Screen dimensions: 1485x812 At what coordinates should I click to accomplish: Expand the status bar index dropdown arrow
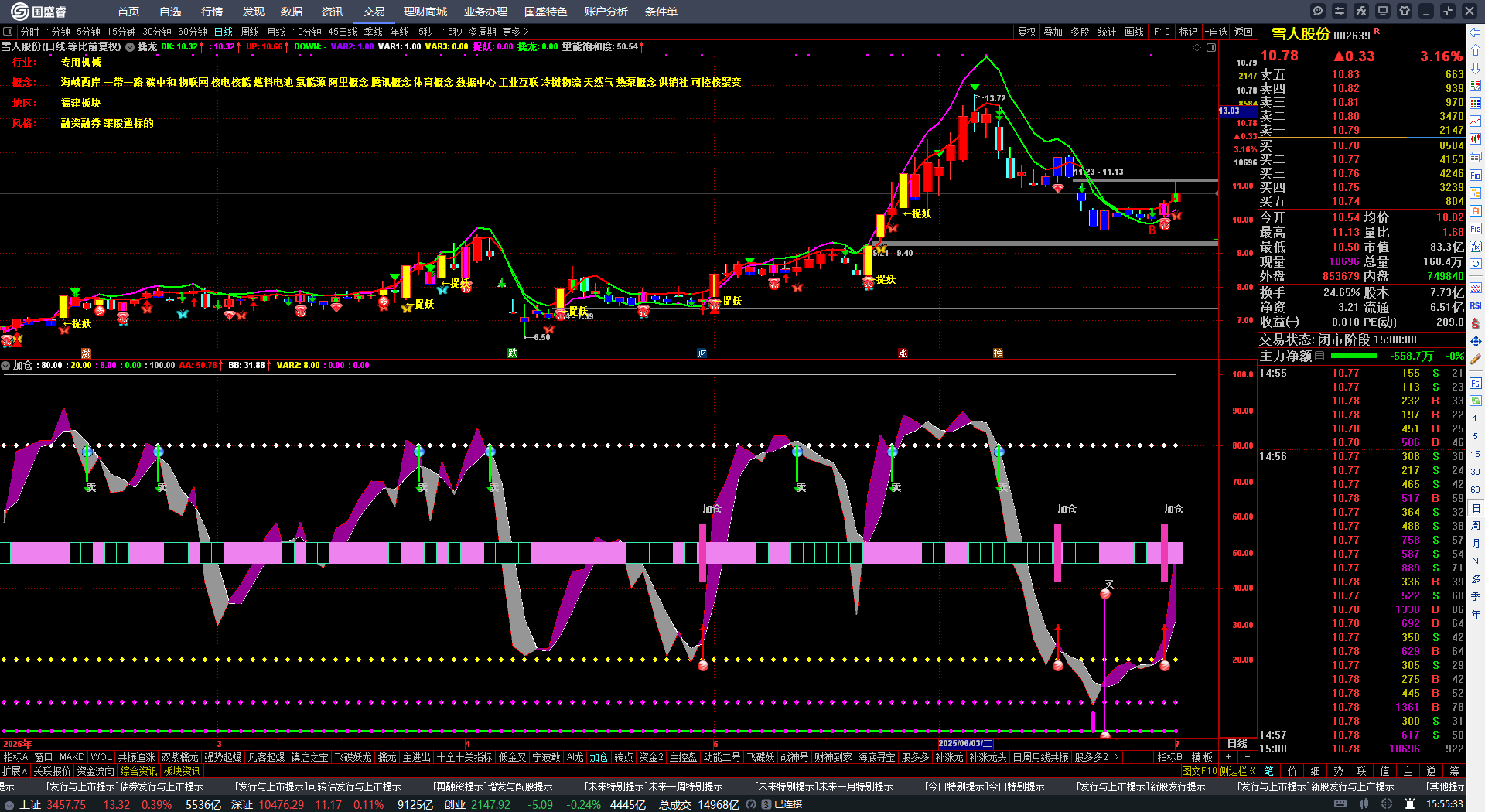9,805
